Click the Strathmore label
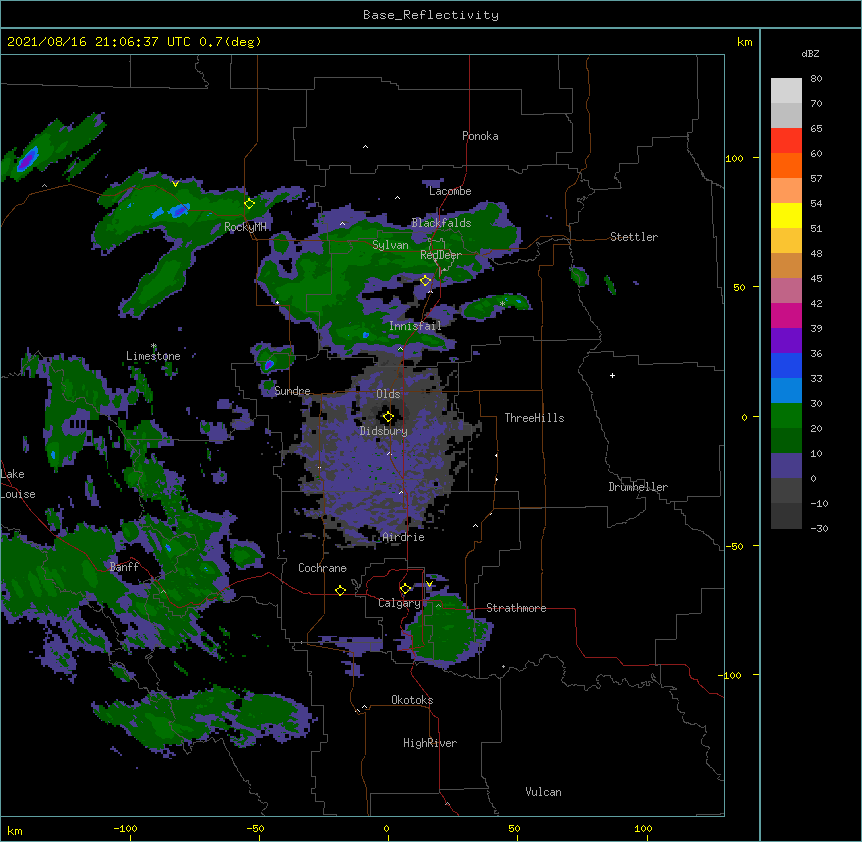 click(x=516, y=608)
